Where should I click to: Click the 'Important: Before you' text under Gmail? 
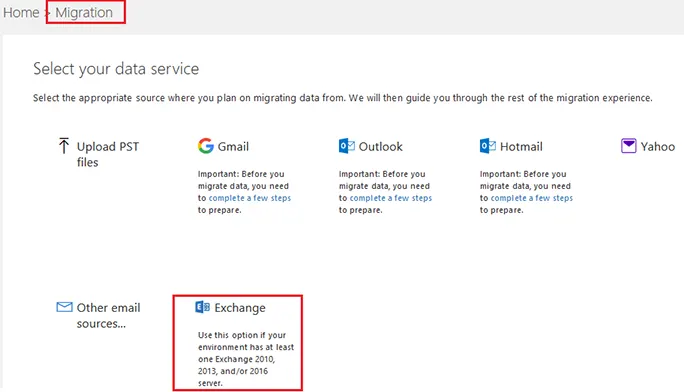(241, 174)
